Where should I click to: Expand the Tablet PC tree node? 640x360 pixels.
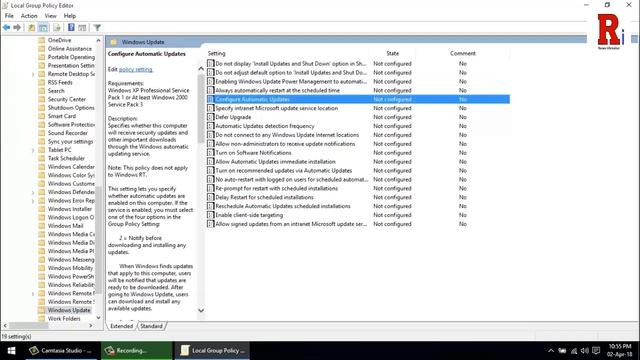pyautogui.click(x=33, y=150)
